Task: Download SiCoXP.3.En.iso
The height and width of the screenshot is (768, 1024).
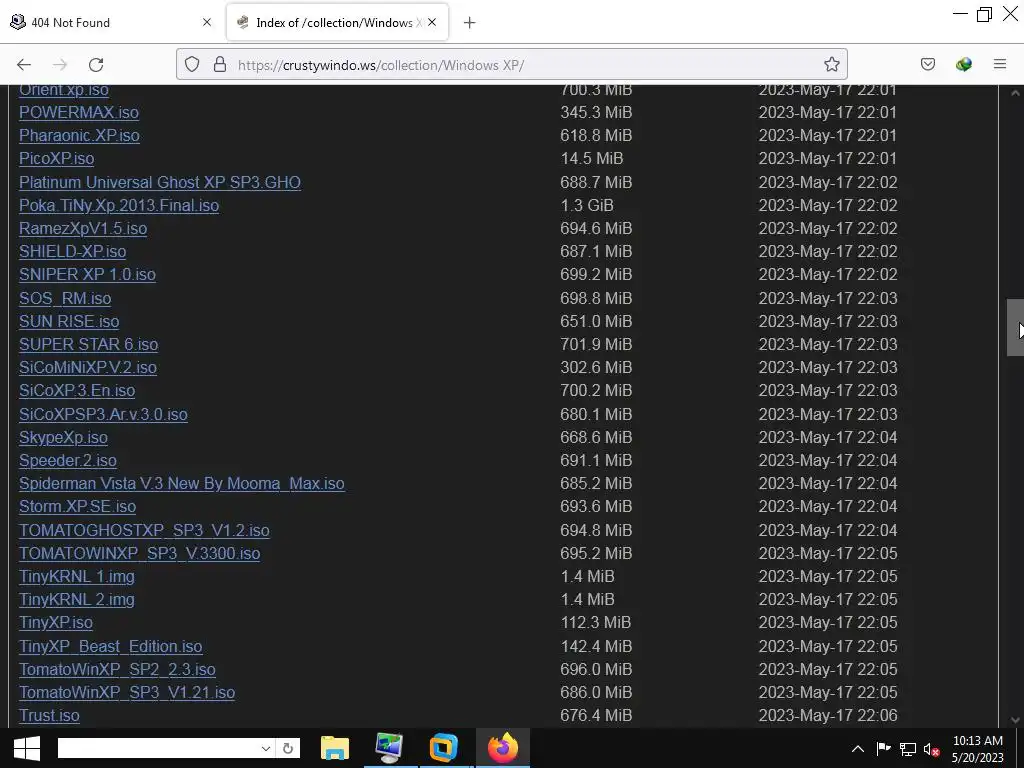Action: click(x=77, y=391)
